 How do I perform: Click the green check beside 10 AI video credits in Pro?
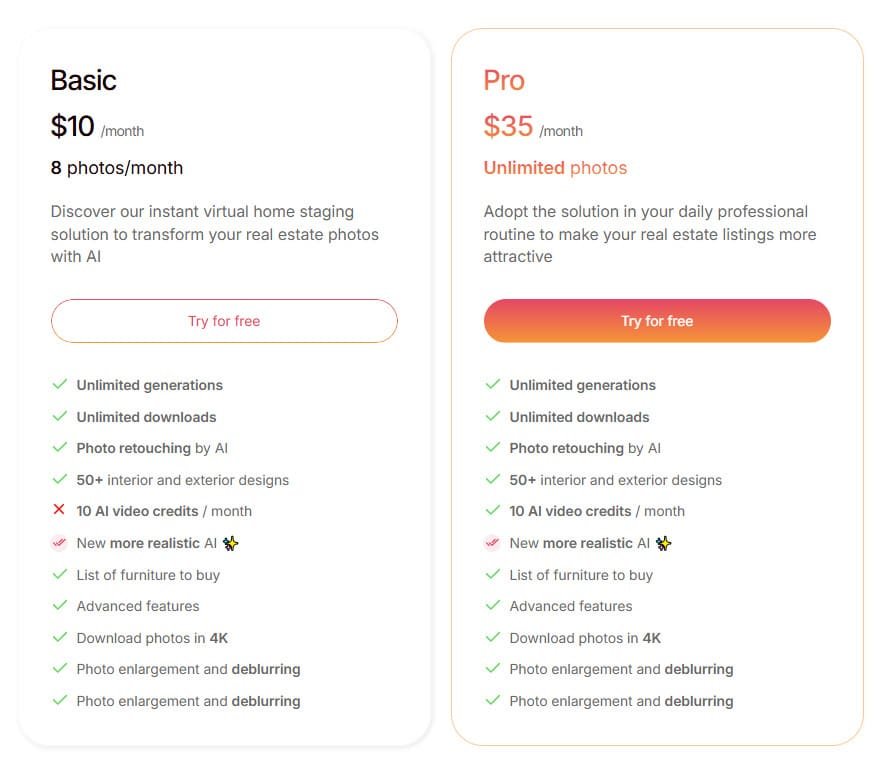492,511
